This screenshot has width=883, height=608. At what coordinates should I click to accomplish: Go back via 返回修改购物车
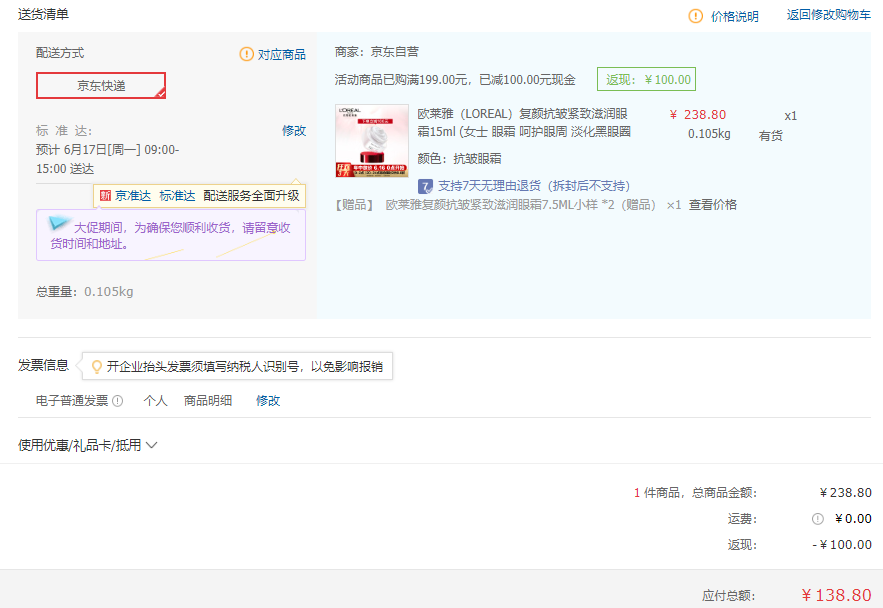coord(828,15)
